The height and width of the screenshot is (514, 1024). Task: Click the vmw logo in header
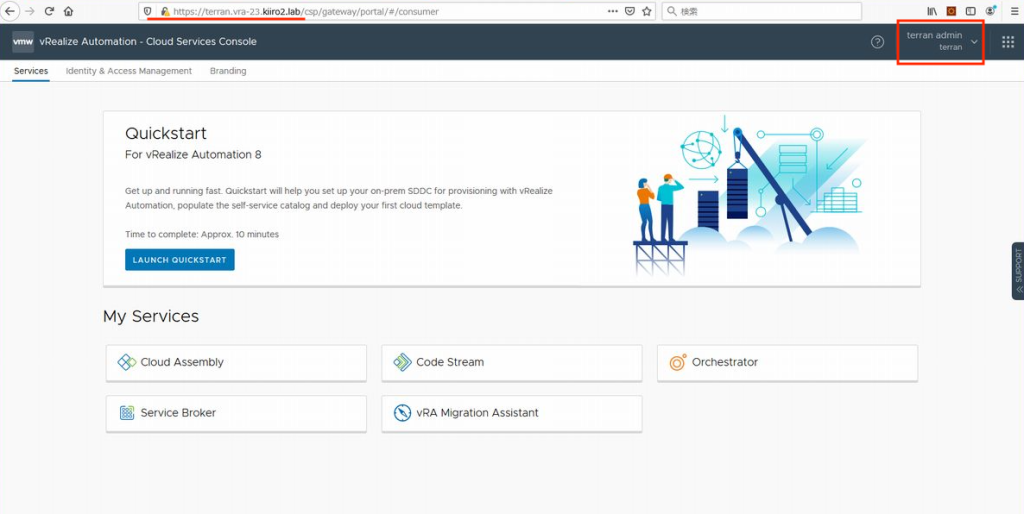(23, 42)
